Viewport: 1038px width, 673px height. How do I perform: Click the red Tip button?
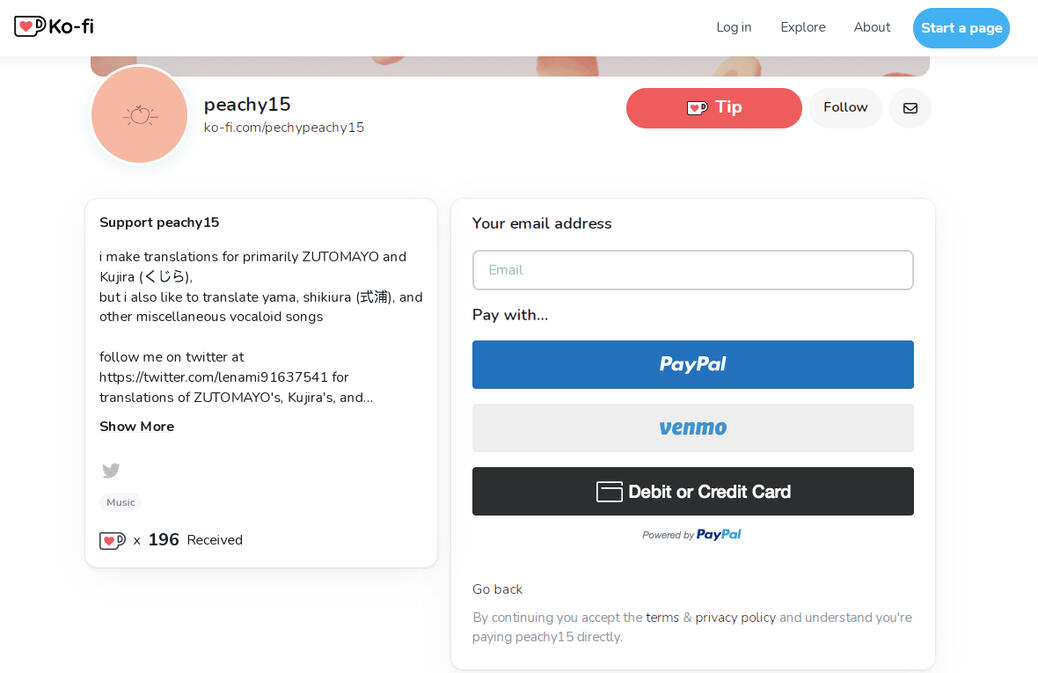click(714, 108)
